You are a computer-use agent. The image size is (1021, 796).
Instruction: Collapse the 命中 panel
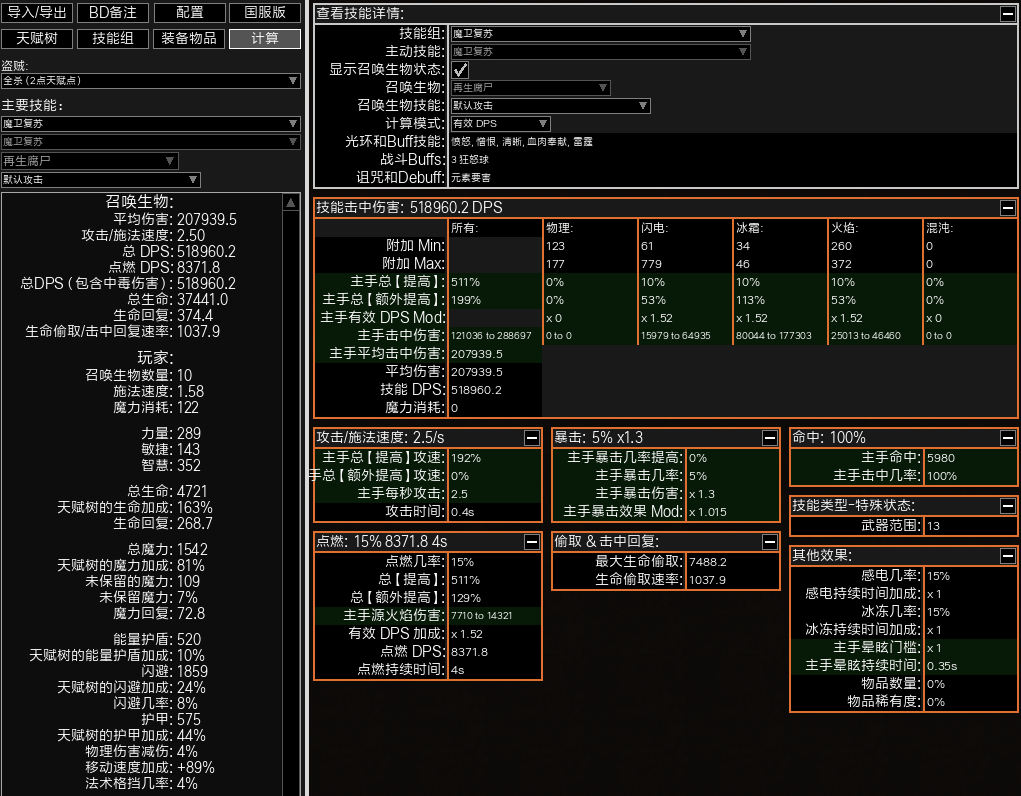(x=1007, y=438)
